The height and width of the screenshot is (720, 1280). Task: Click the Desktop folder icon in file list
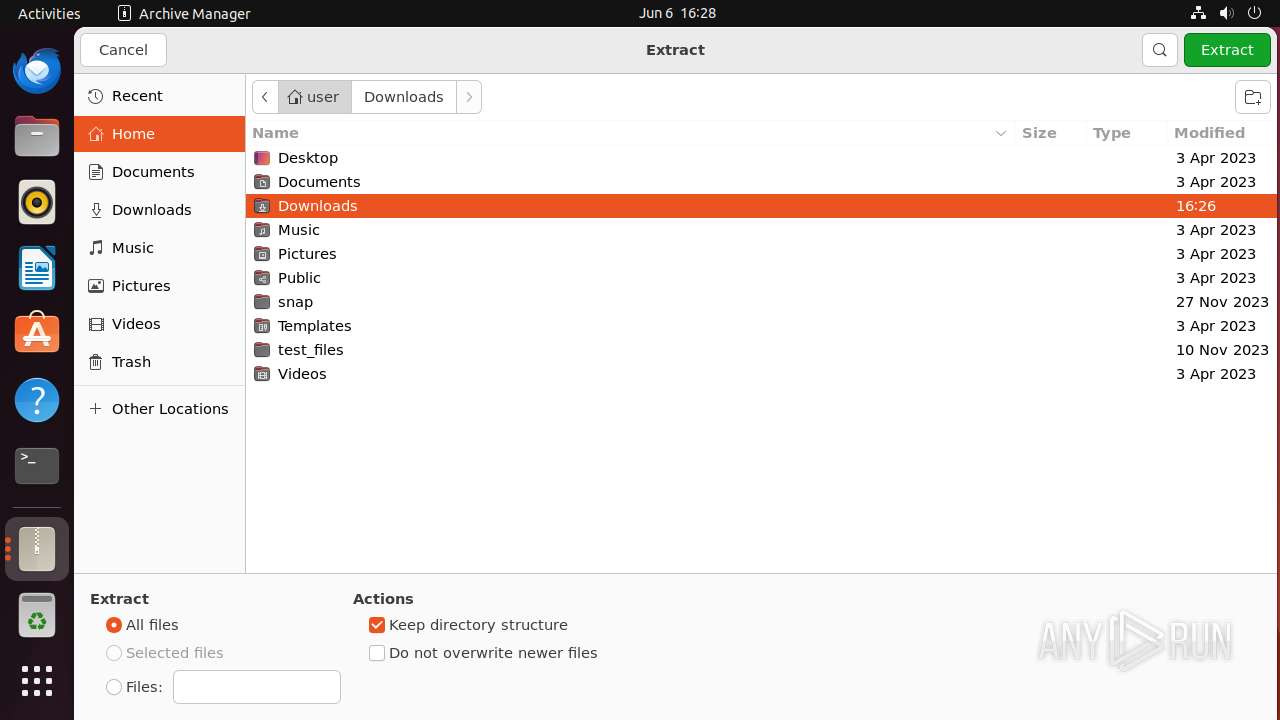click(x=262, y=158)
